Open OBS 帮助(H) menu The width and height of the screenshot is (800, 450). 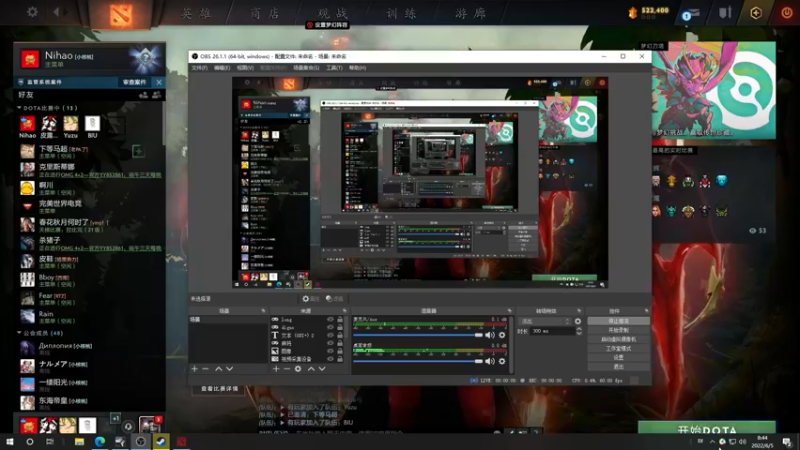click(357, 68)
